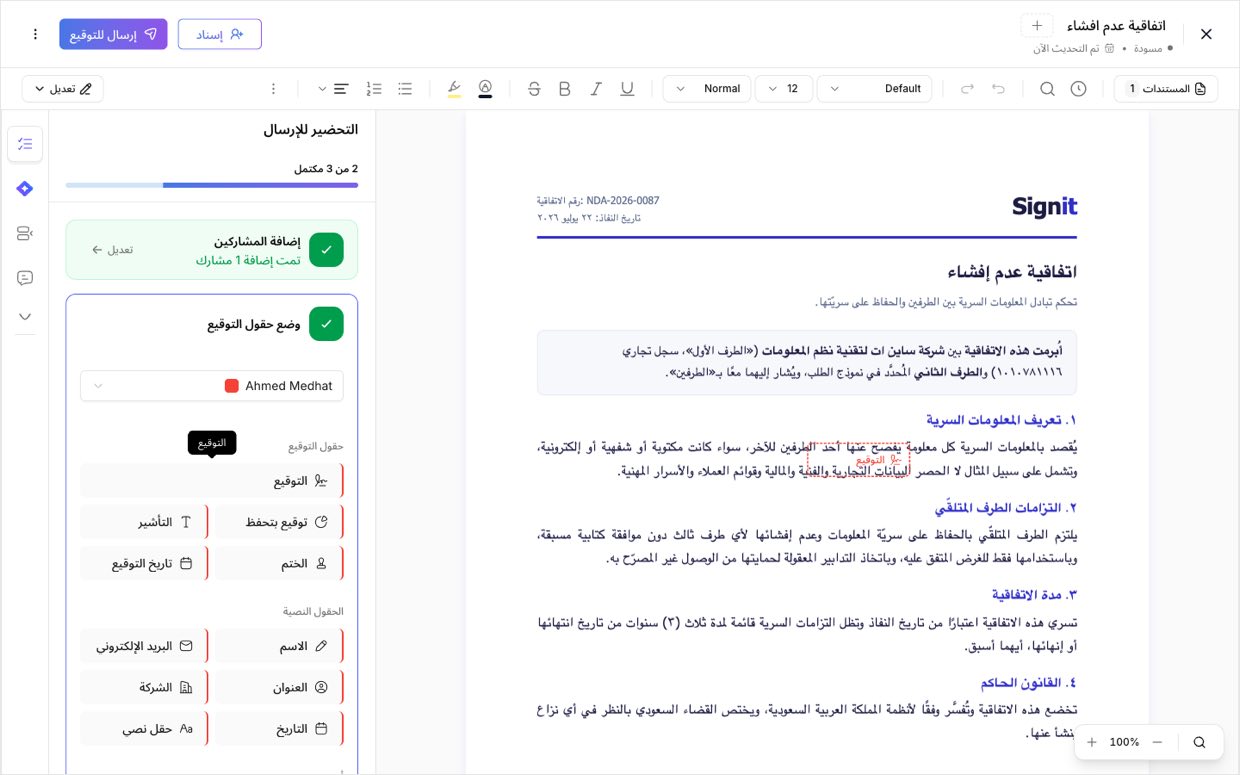The image size is (1240, 775).
Task: Toggle underline formatting
Action: (x=627, y=88)
